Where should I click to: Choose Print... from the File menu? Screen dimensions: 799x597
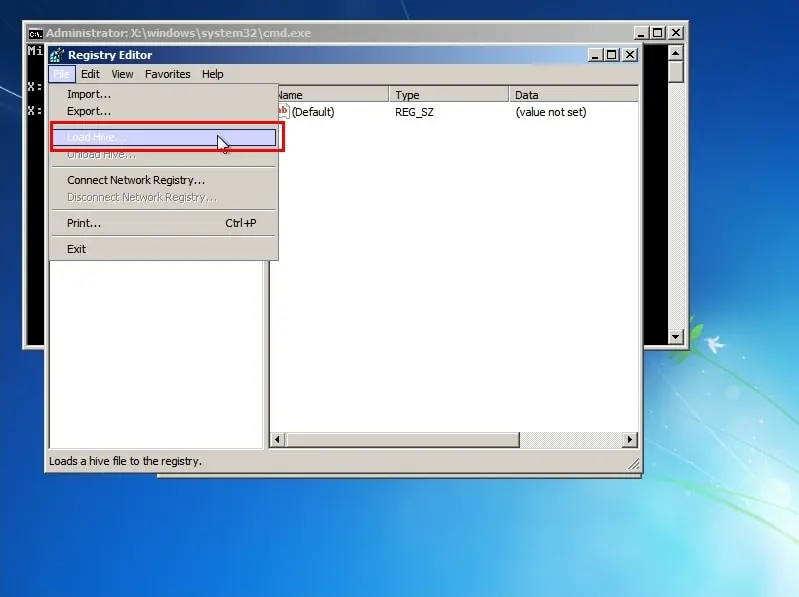point(163,223)
